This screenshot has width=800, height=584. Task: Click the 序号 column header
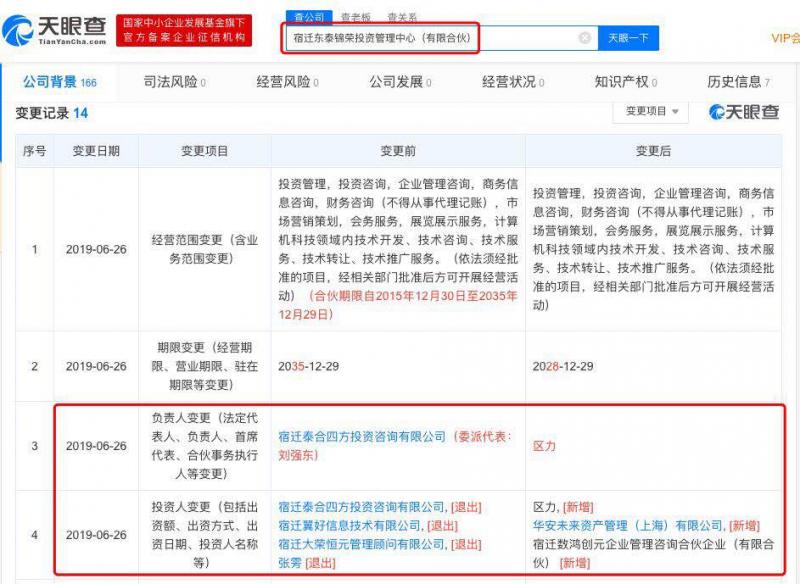[x=35, y=151]
